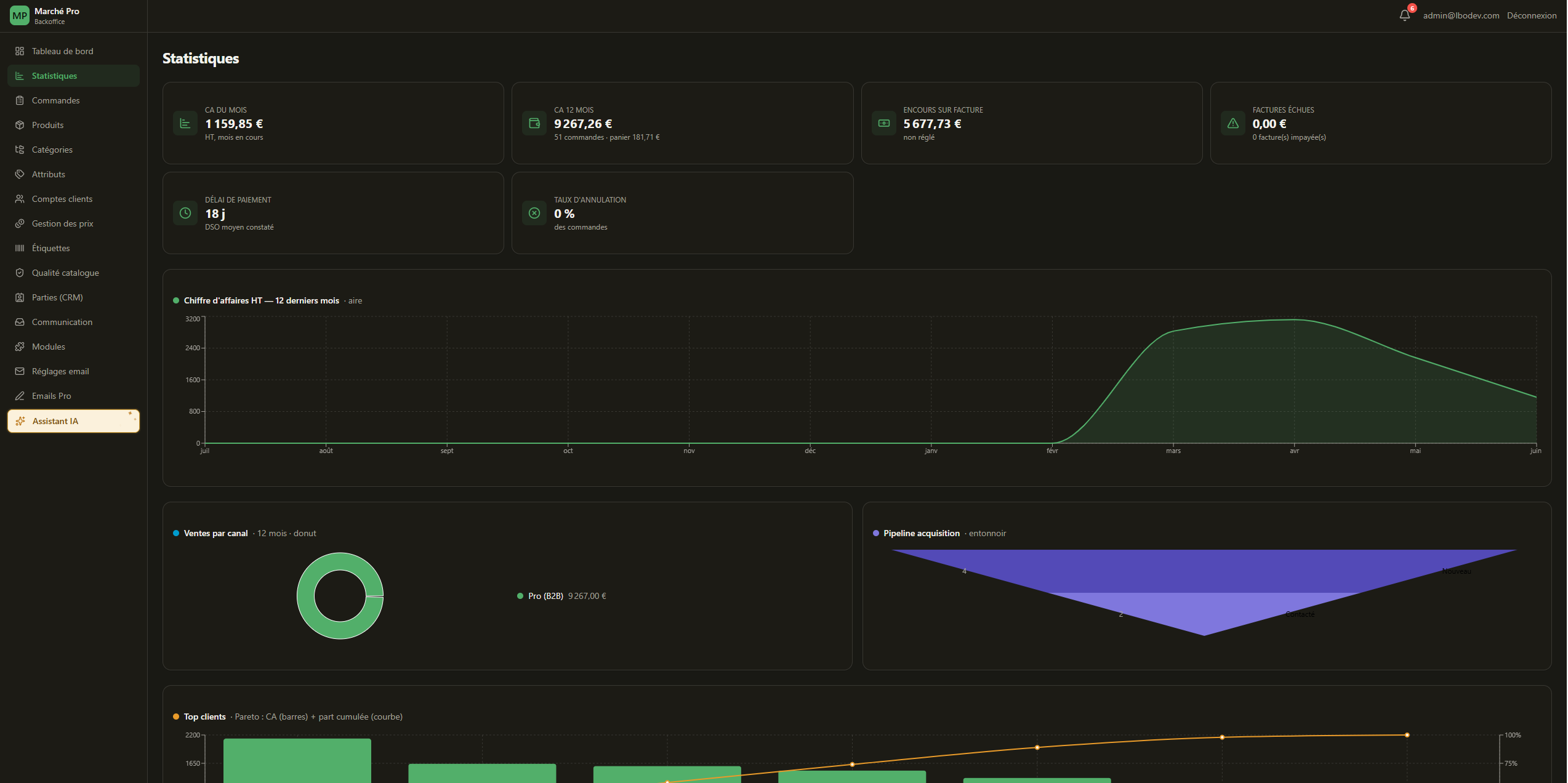Click the Factures échues warning icon
This screenshot has height=783, width=1568.
click(1233, 123)
